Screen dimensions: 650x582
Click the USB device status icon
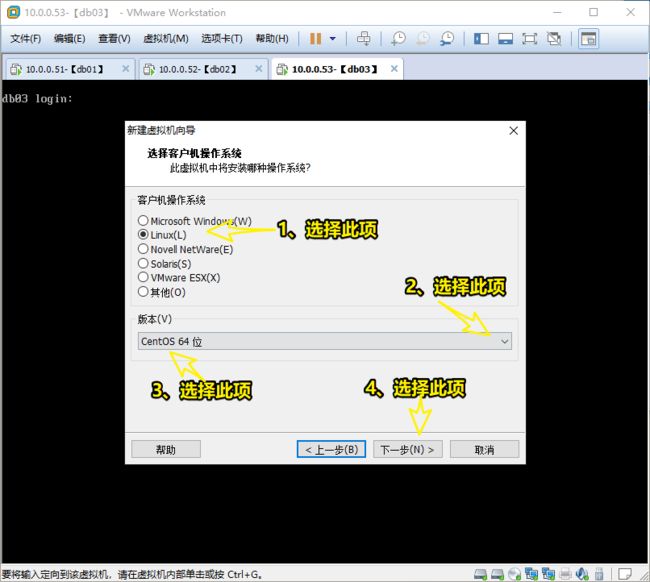(599, 574)
